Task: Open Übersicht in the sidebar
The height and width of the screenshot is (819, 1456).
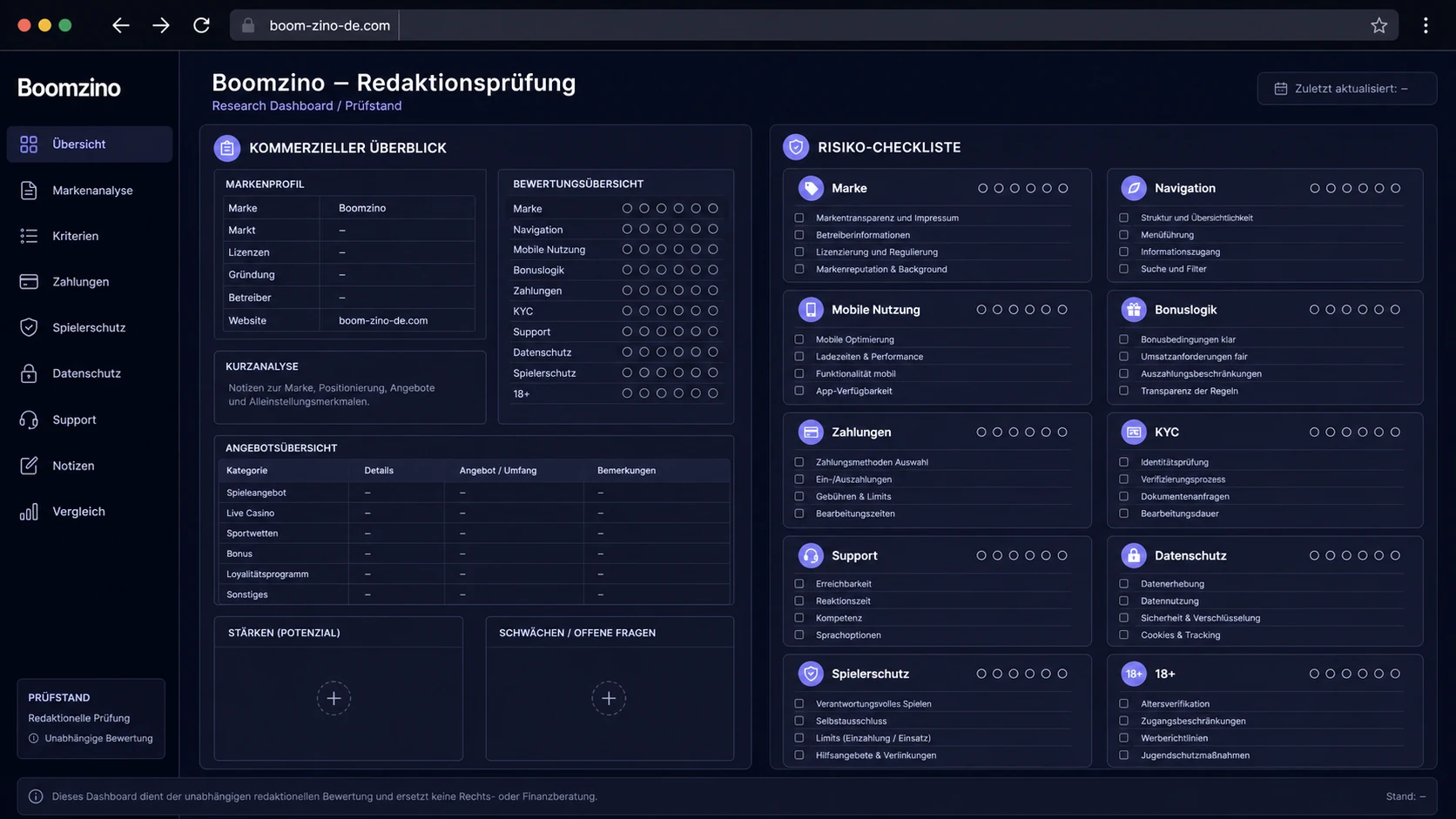Action: point(90,144)
